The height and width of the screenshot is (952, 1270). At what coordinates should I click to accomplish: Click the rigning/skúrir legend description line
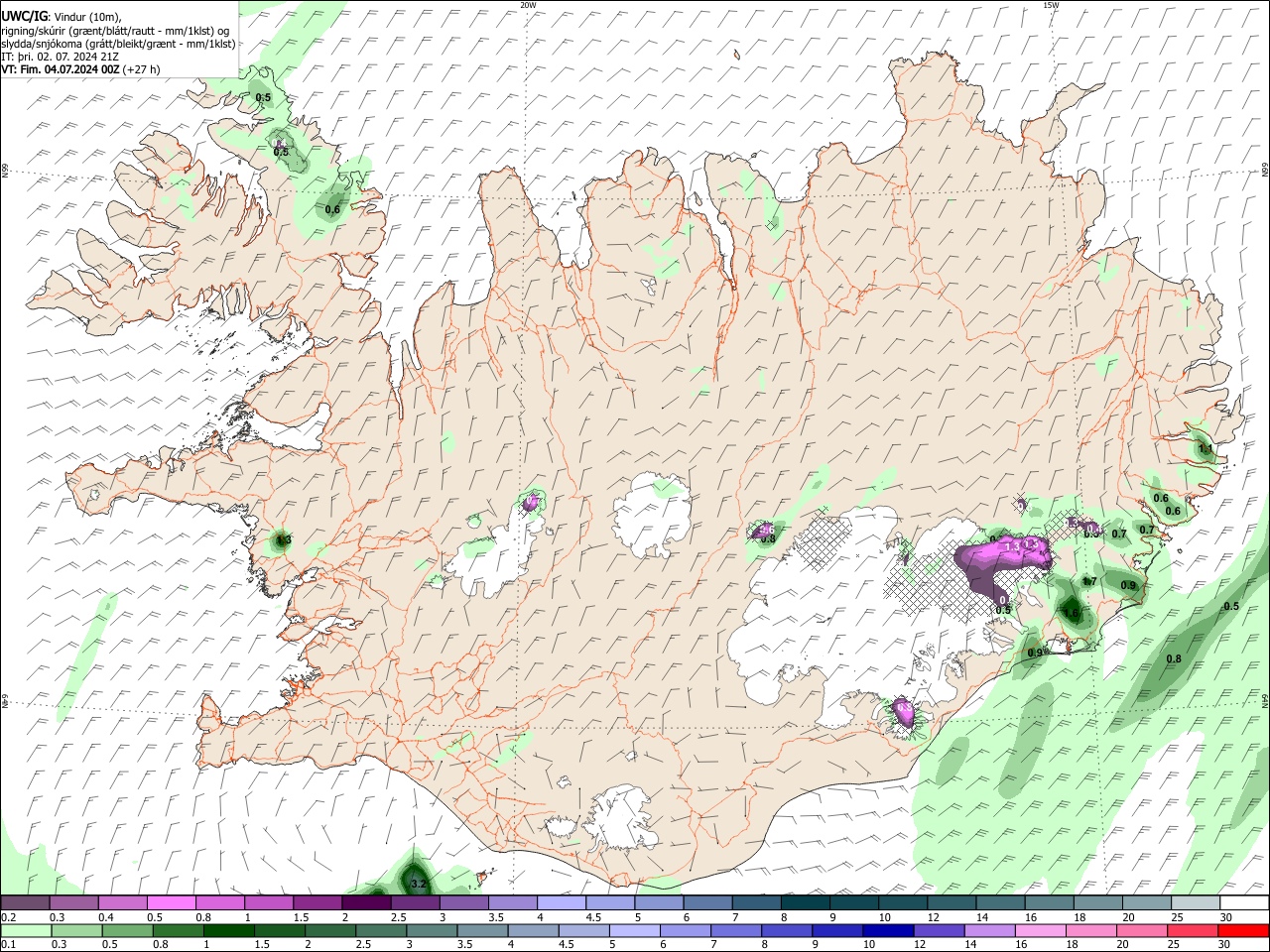click(x=114, y=30)
